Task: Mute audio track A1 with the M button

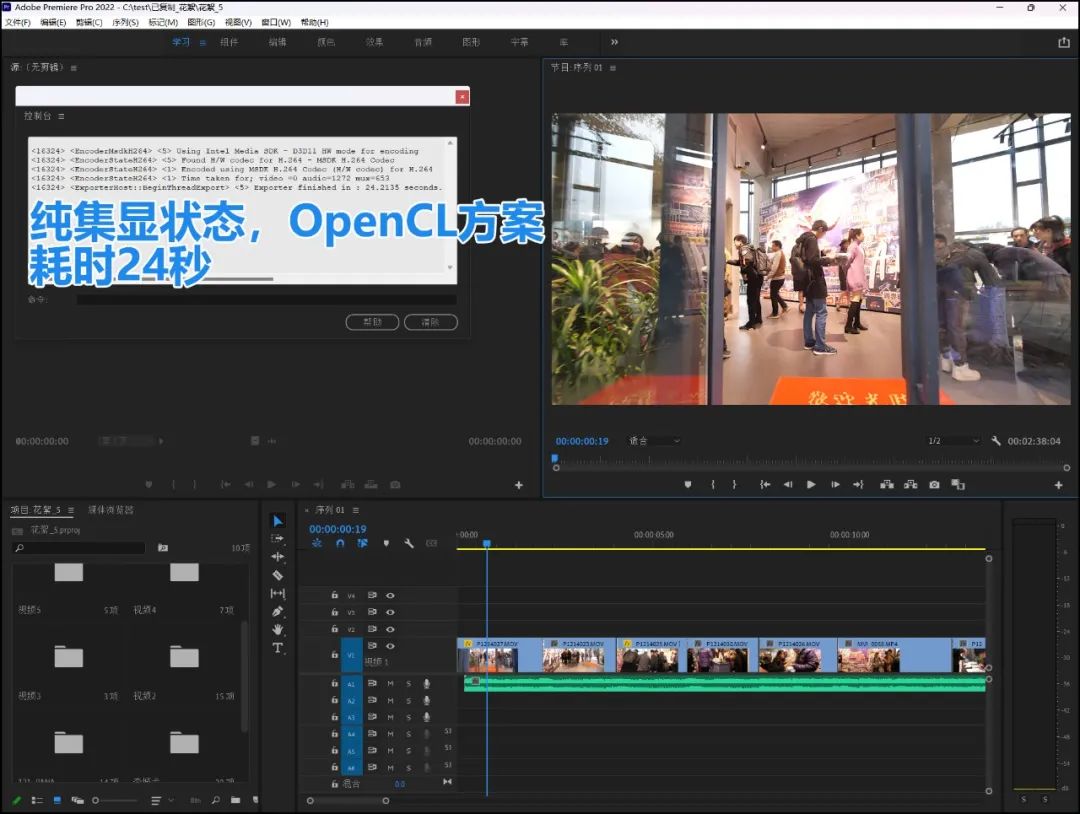Action: pyautogui.click(x=390, y=684)
